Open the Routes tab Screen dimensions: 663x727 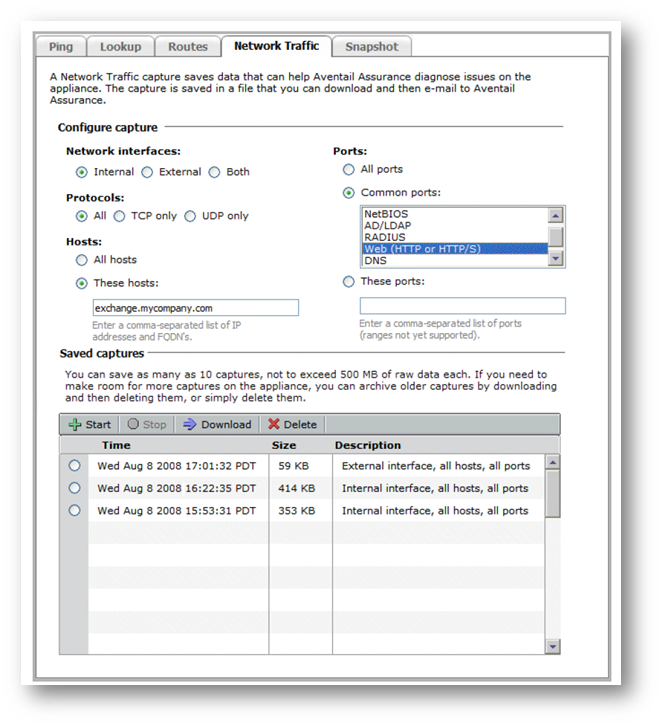coord(188,46)
